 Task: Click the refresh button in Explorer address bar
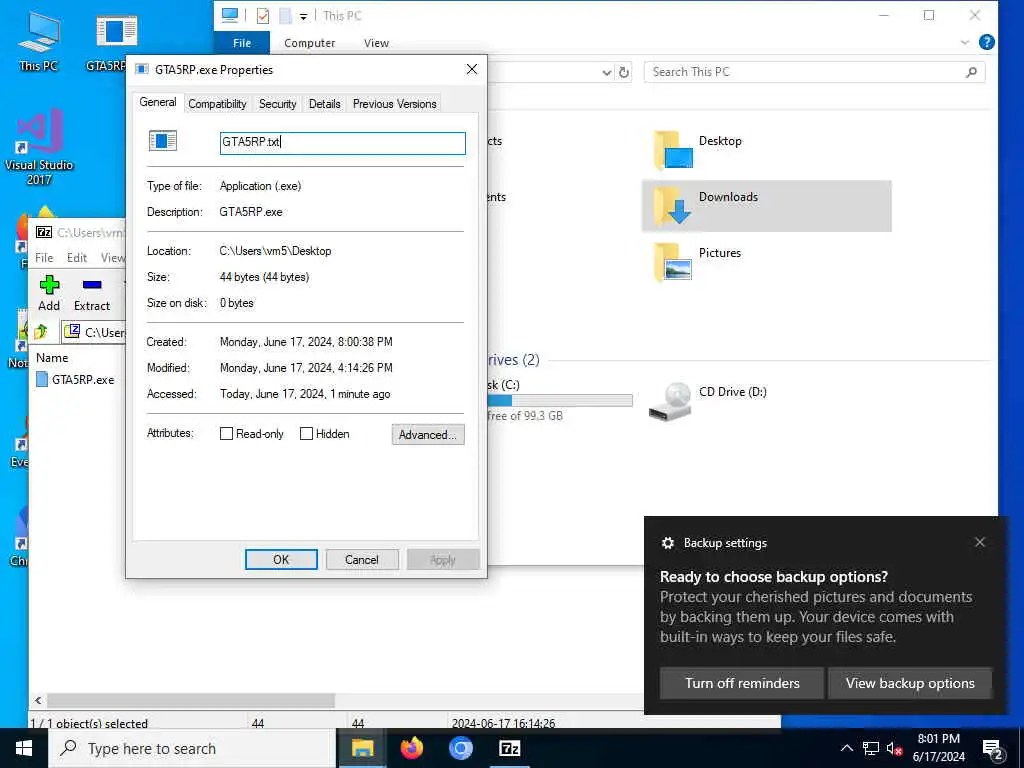click(x=624, y=72)
